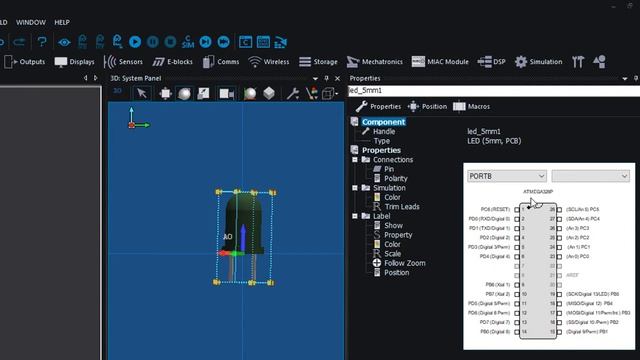Open the wrench settings dropdown in System Panel
640x360 pixels.
[292, 93]
